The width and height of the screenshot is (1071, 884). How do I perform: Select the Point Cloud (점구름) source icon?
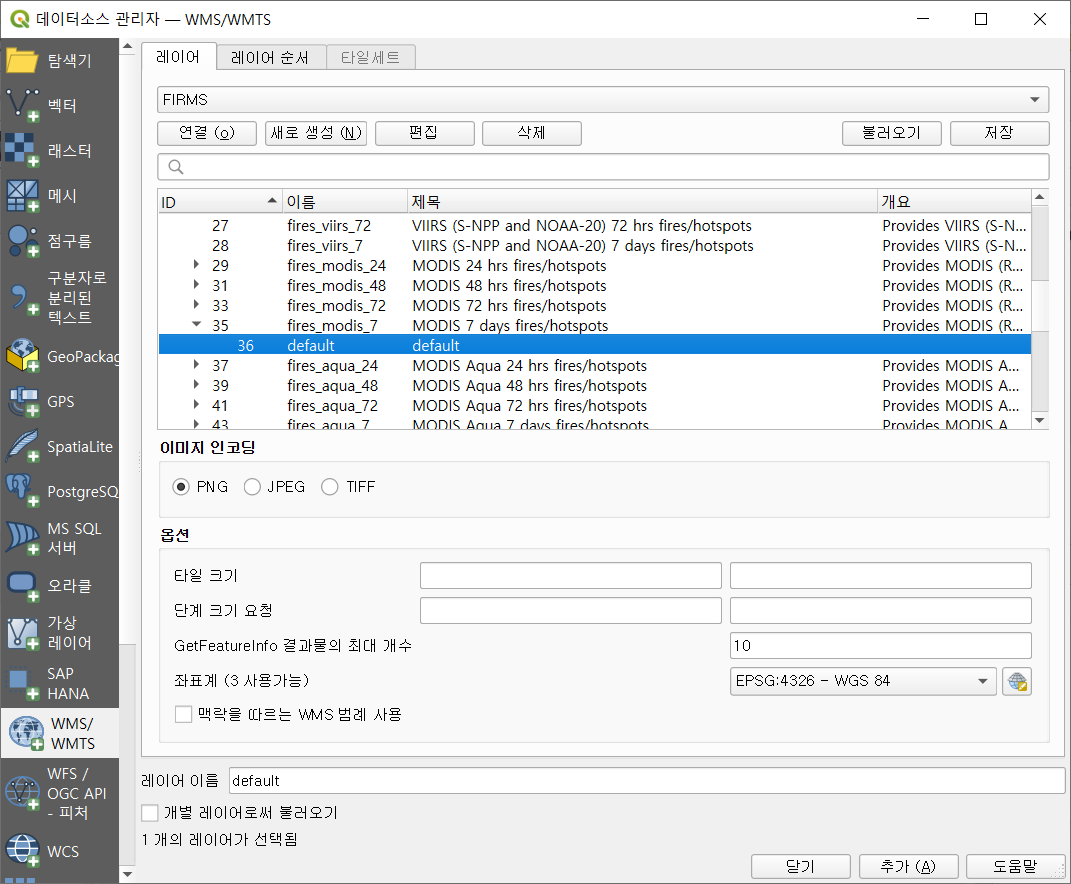[x=22, y=240]
